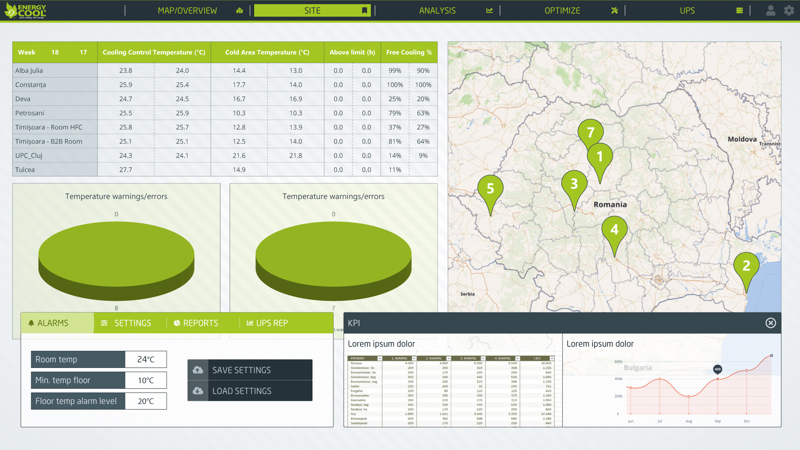Open the user profile icon
Screen dimensions: 800x450
coord(770,11)
